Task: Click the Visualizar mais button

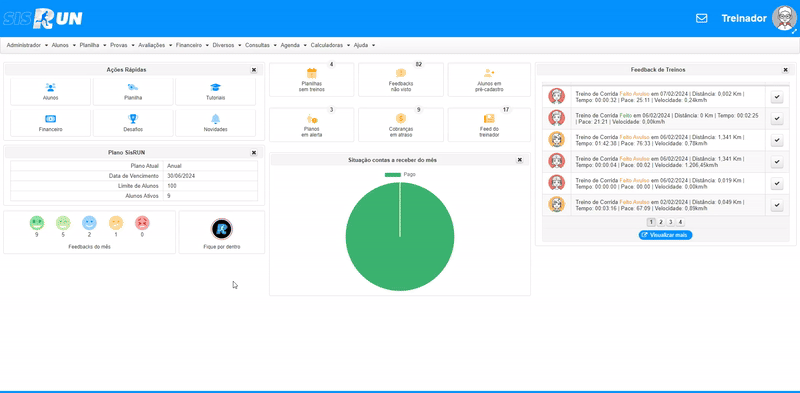Action: 665,235
